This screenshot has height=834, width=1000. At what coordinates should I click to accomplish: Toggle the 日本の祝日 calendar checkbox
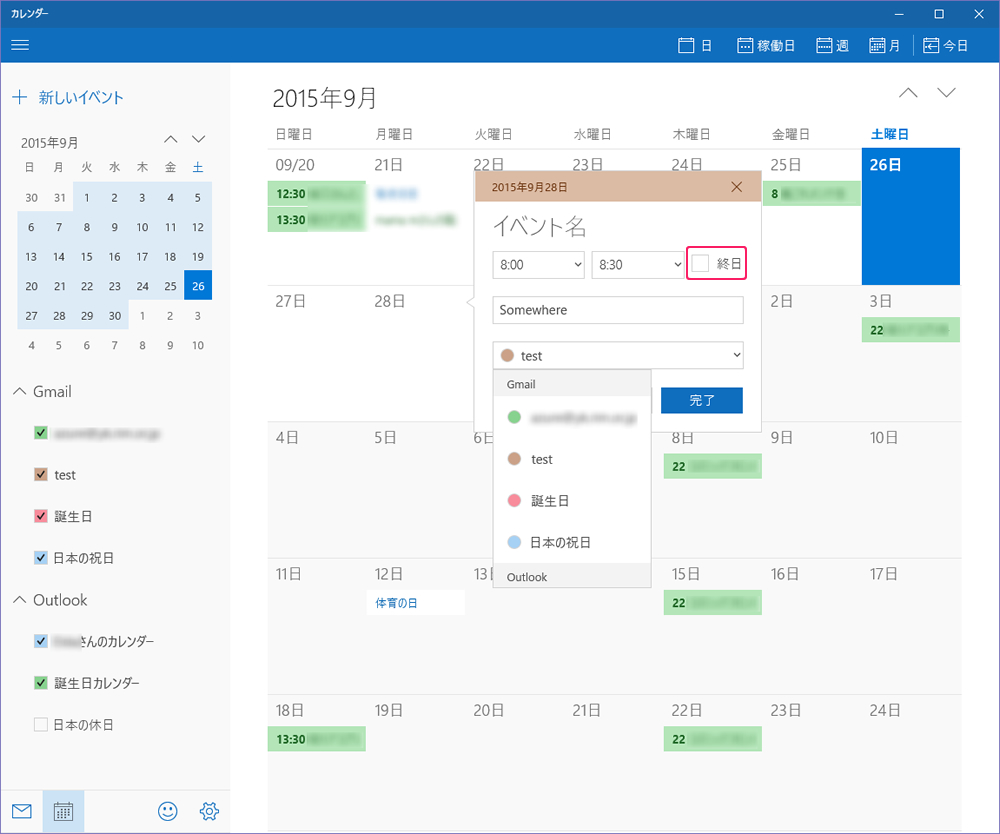tap(41, 558)
